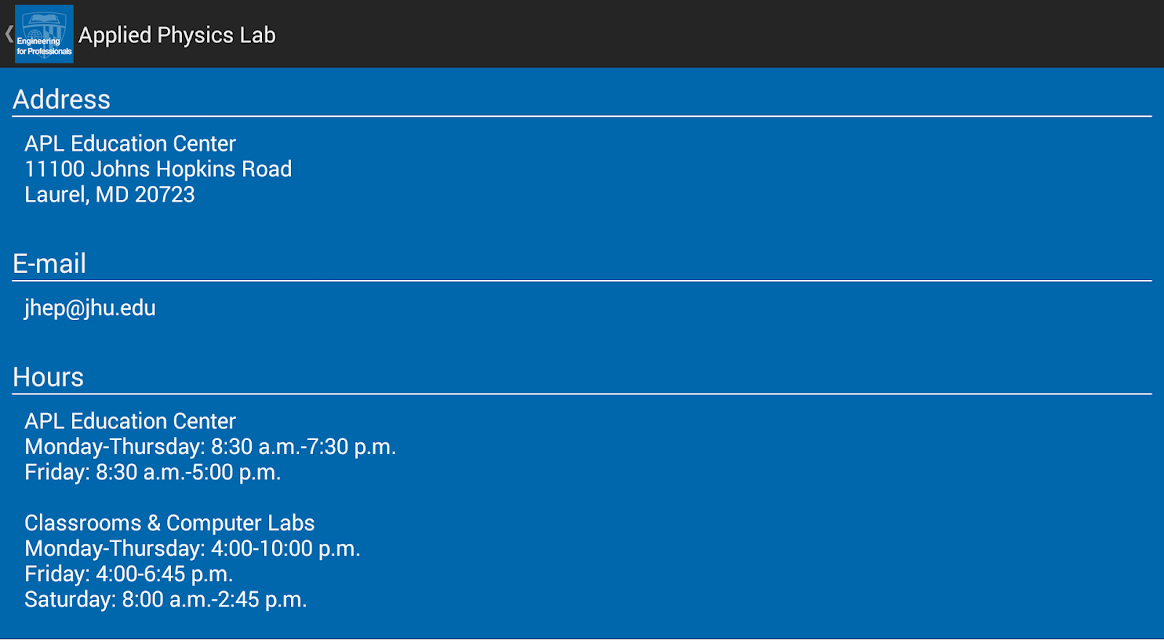Tap Friday 4:00-6:45 p.m. line

click(129, 574)
